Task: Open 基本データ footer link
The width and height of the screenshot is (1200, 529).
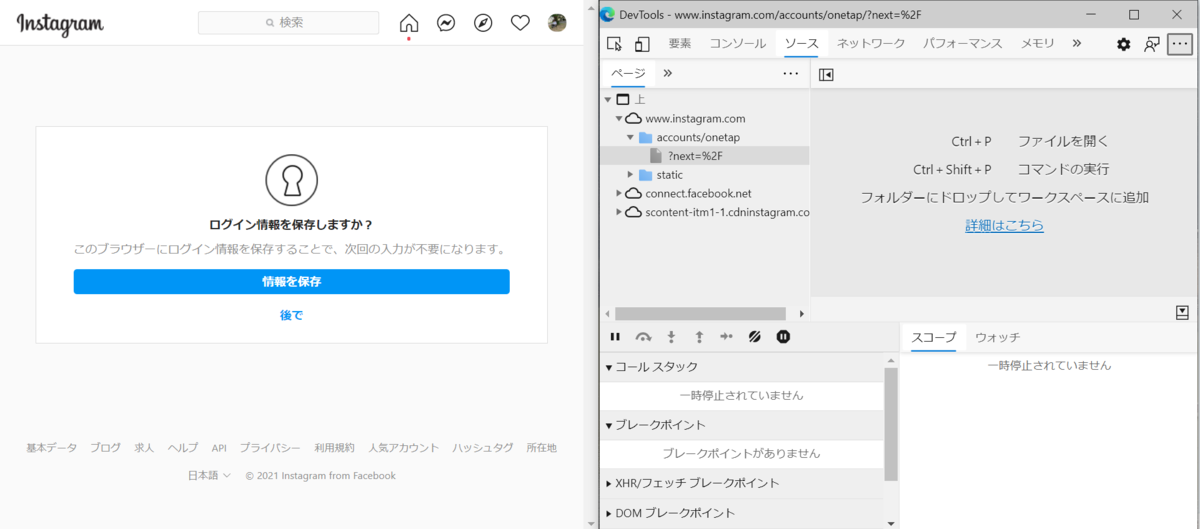Action: [x=51, y=448]
